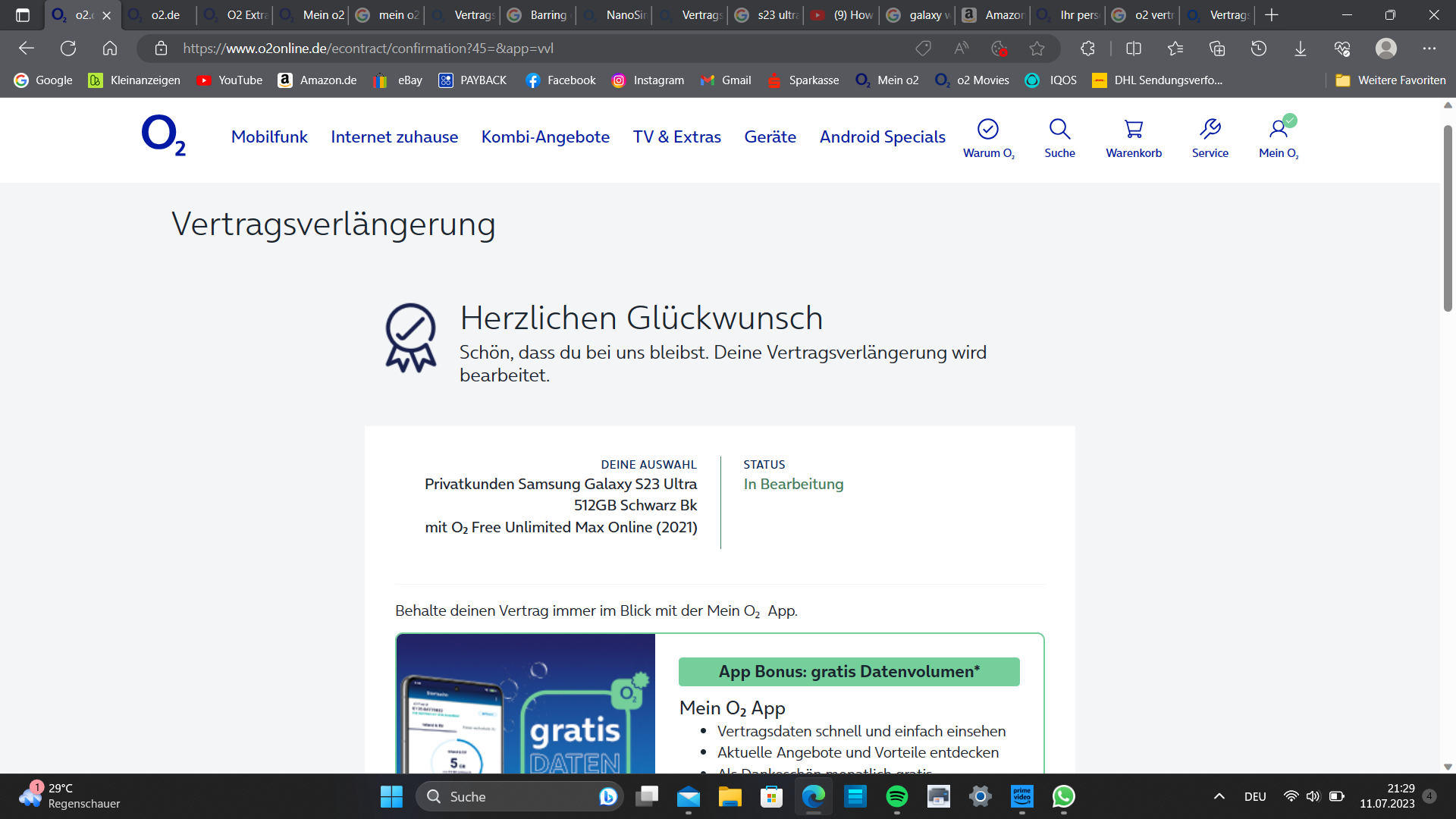
Task: Open browser settings and more menu
Action: tap(1429, 49)
